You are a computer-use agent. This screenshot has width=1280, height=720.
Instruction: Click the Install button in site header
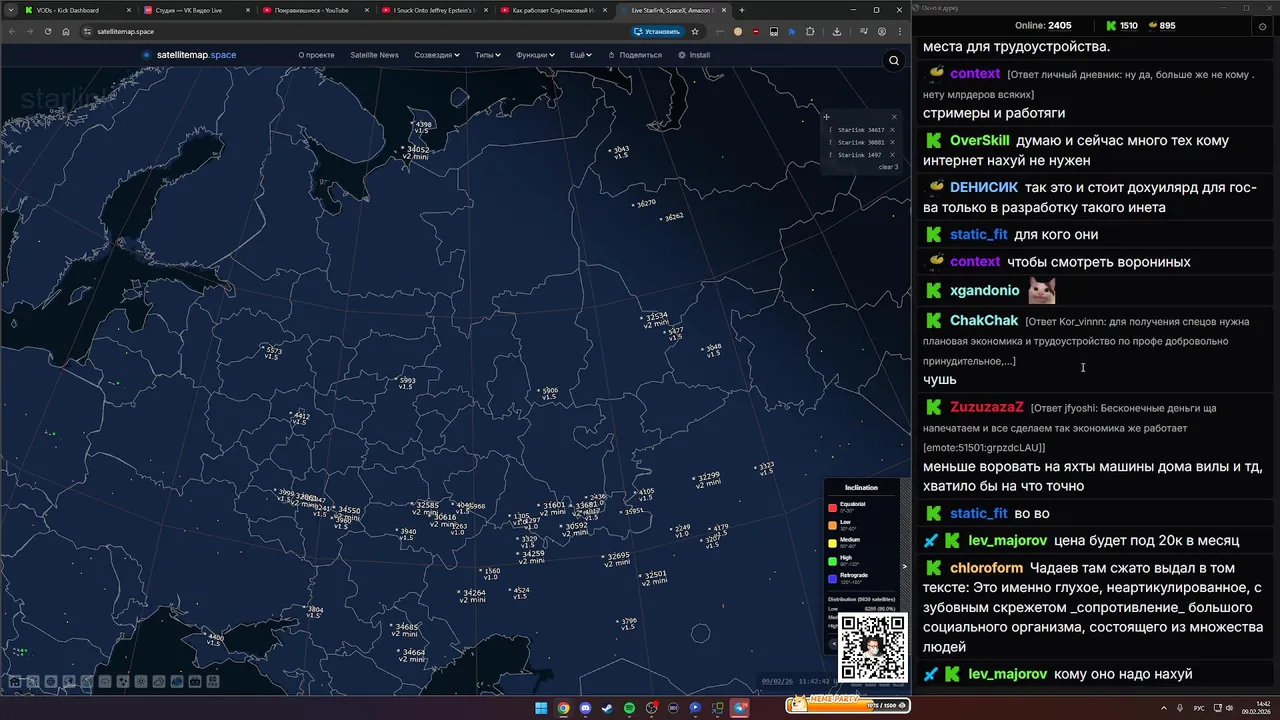click(x=694, y=55)
